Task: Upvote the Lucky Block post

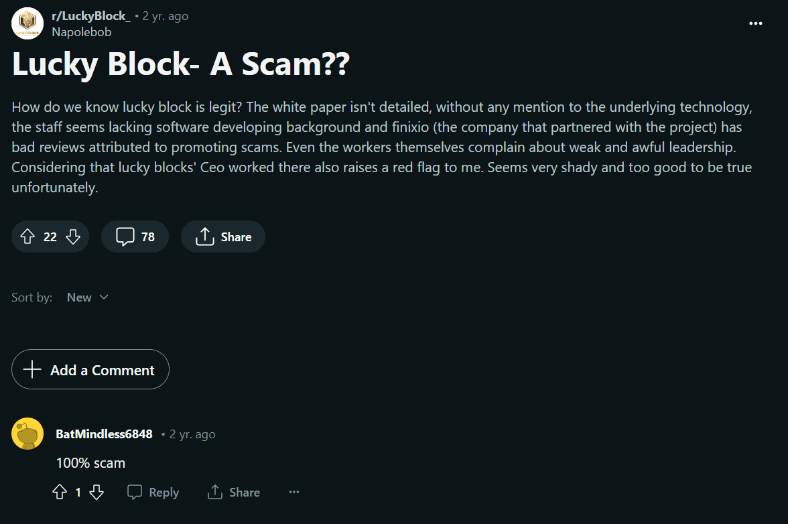Action: point(27,237)
